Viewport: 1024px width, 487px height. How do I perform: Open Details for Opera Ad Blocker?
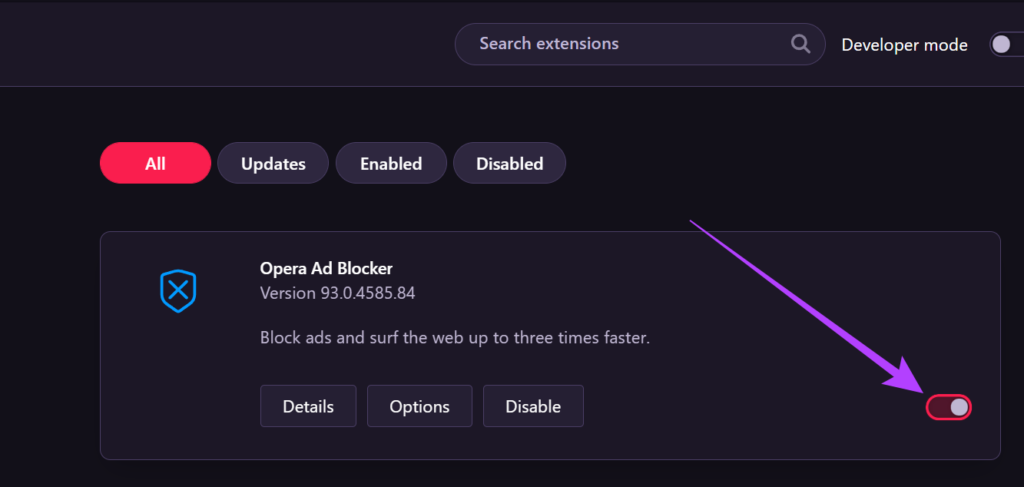[x=308, y=406]
